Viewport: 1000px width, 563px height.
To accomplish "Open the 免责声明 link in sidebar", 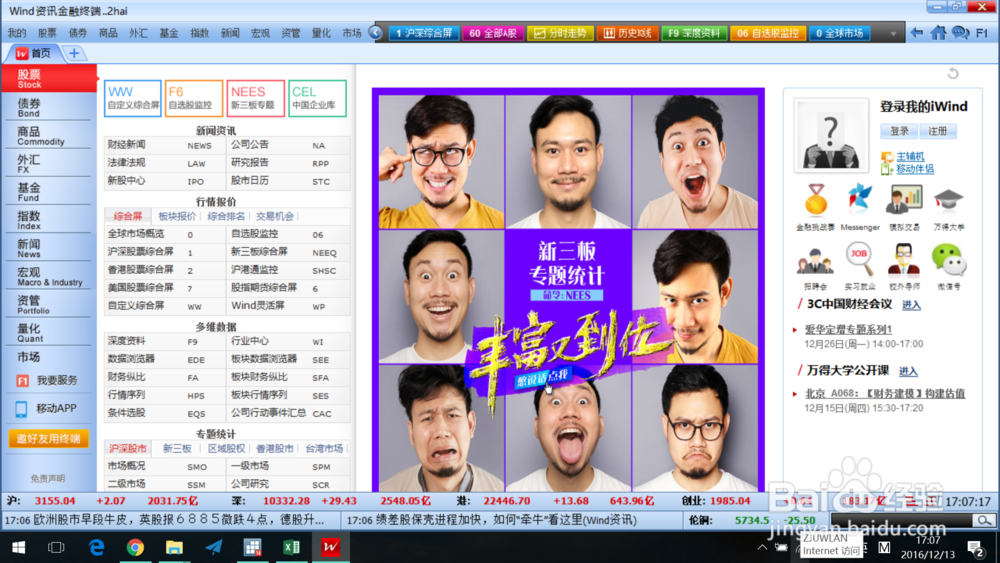I will point(48,478).
